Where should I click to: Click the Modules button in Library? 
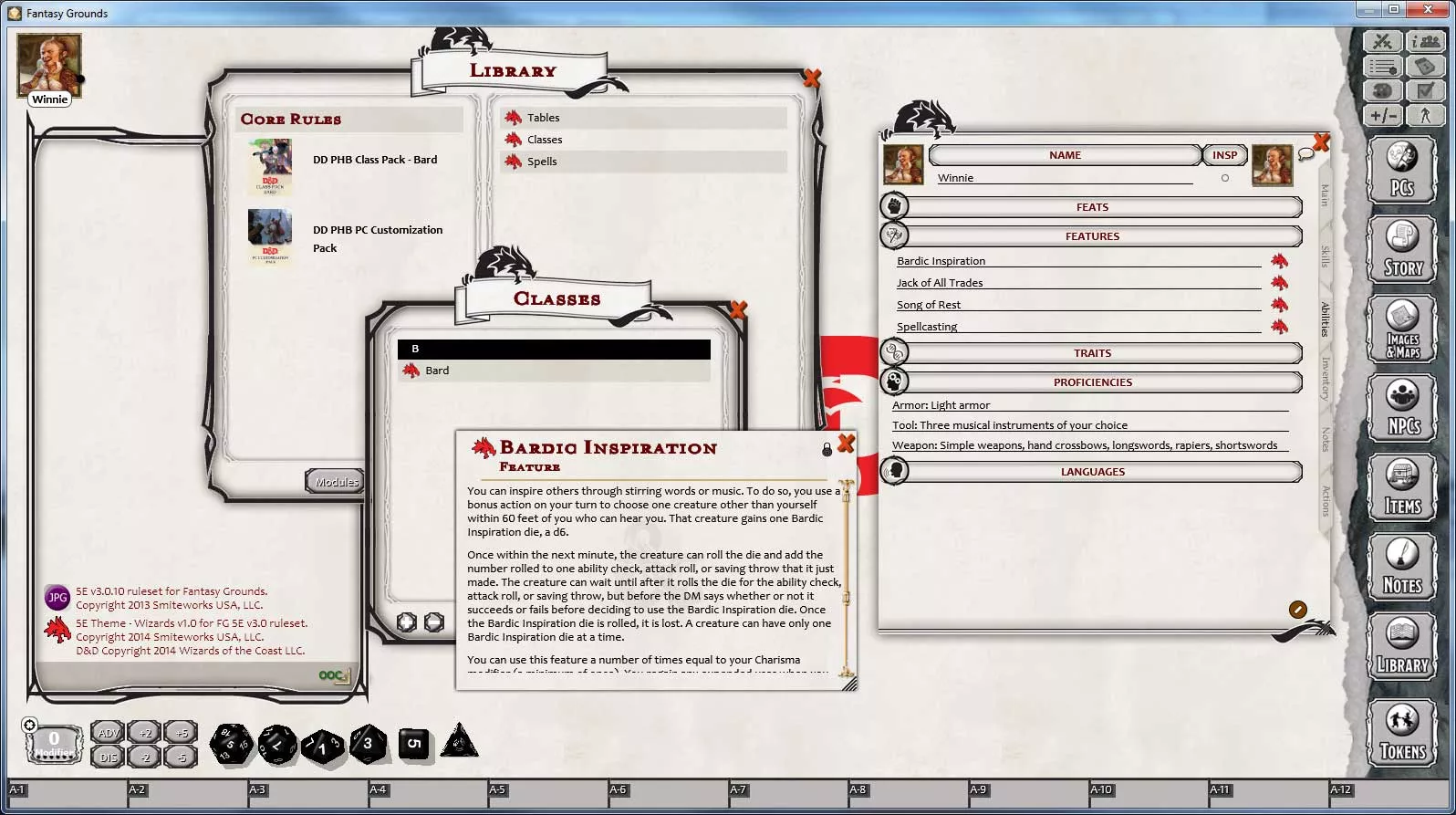click(x=336, y=482)
